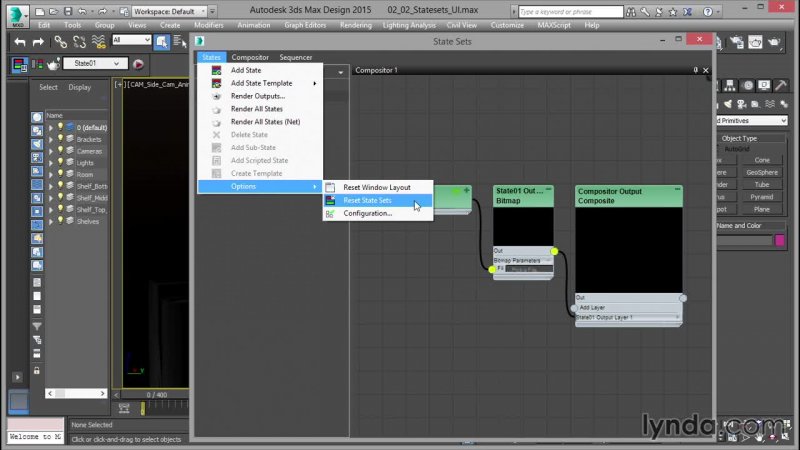Screen dimensions: 800x450
Task: Open the Graph Editors menu
Action: (305, 25)
